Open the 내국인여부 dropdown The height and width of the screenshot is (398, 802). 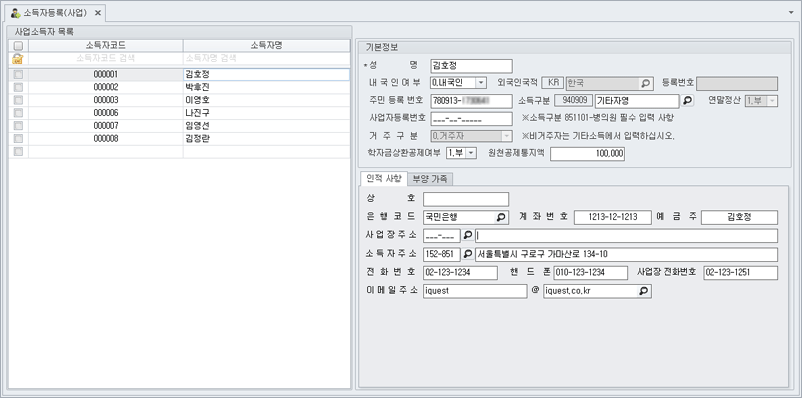click(481, 83)
